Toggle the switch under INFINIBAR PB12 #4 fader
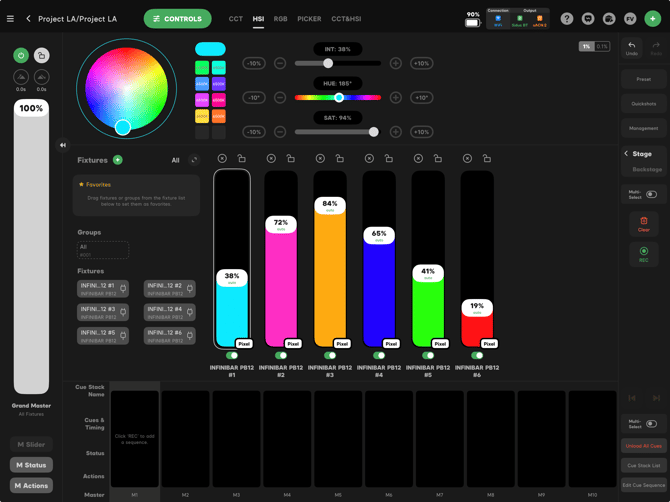 pyautogui.click(x=379, y=355)
